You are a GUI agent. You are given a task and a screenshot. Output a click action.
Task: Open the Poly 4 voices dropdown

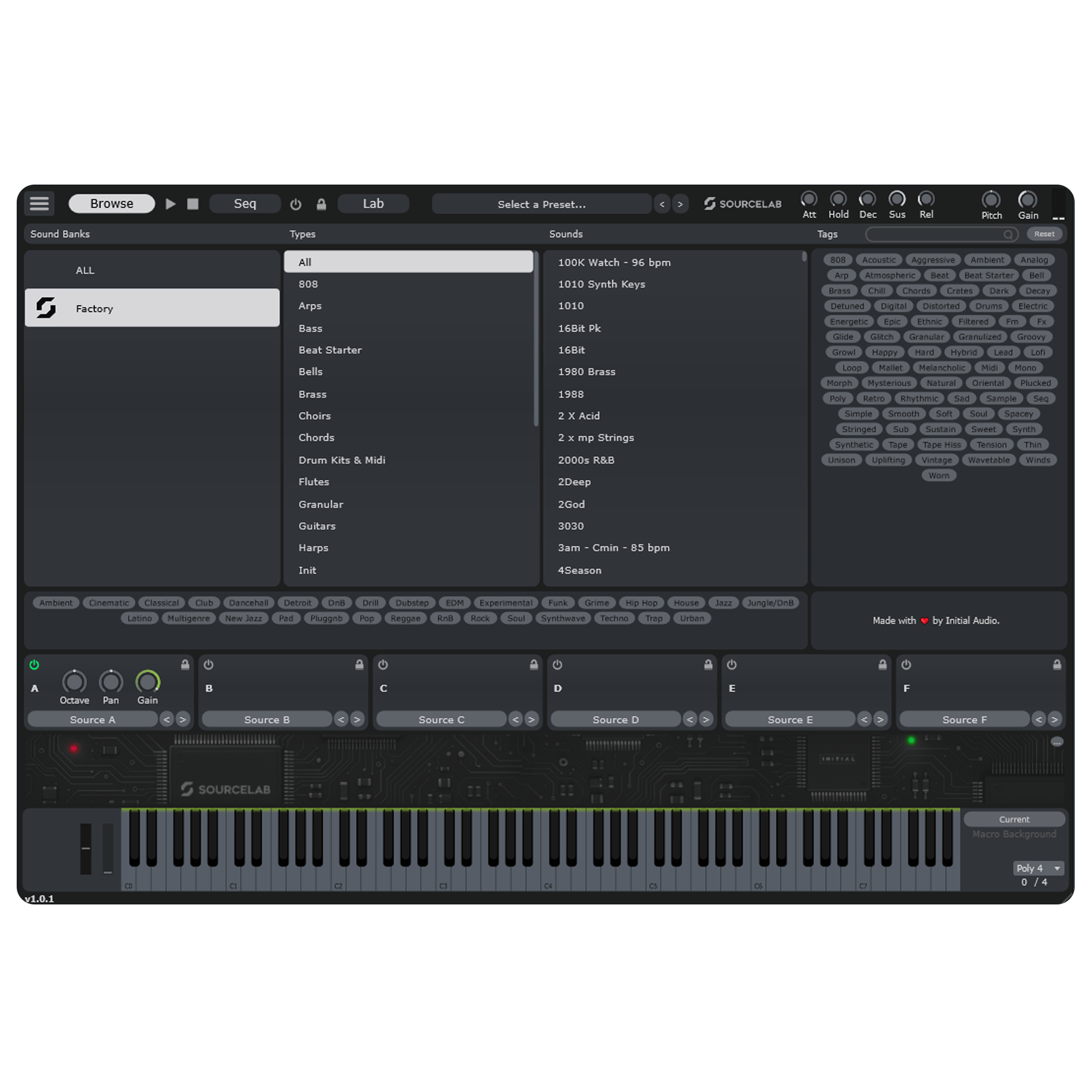(x=1038, y=868)
